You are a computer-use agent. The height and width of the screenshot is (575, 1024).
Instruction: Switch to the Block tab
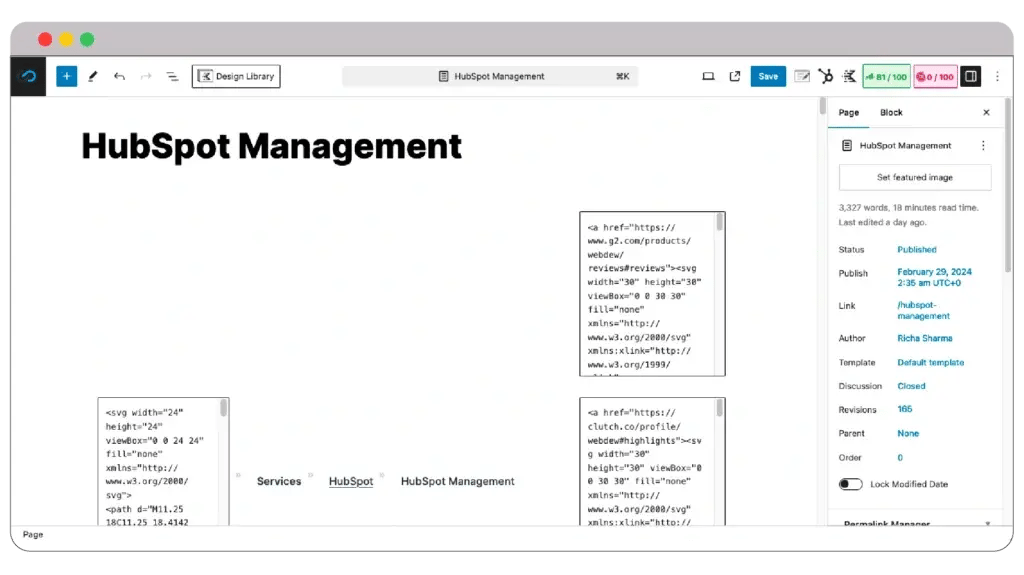(891, 113)
